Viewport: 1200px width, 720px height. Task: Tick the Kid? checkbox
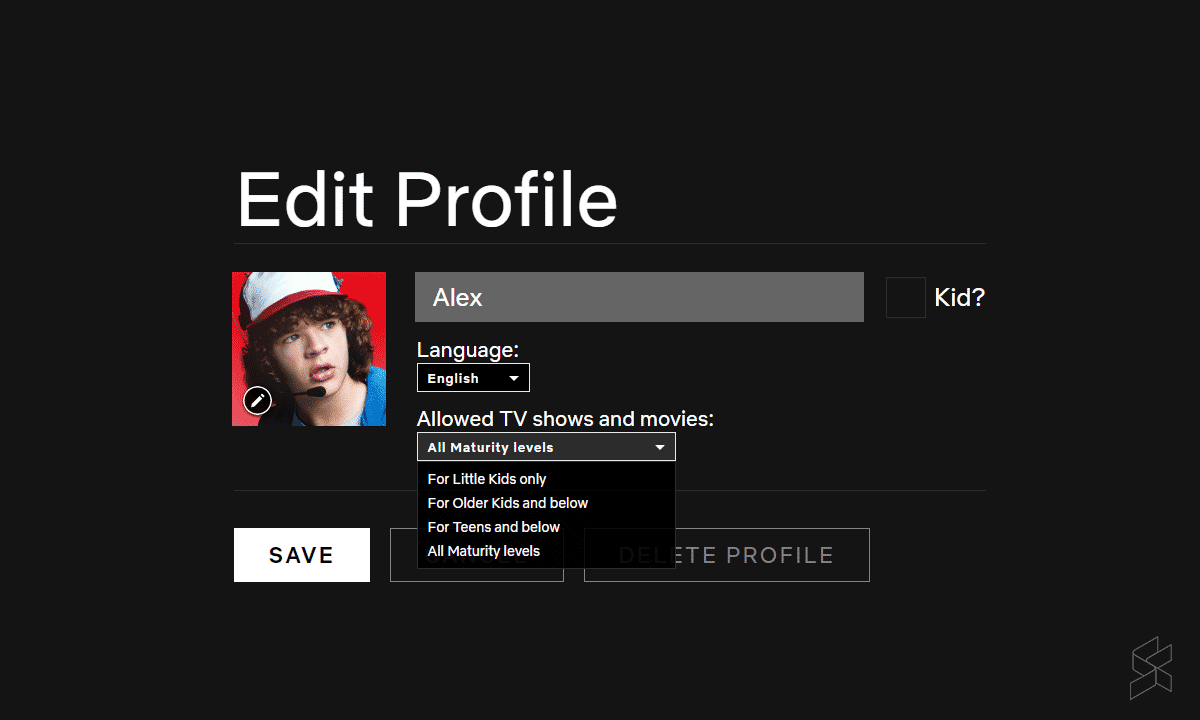click(x=905, y=298)
